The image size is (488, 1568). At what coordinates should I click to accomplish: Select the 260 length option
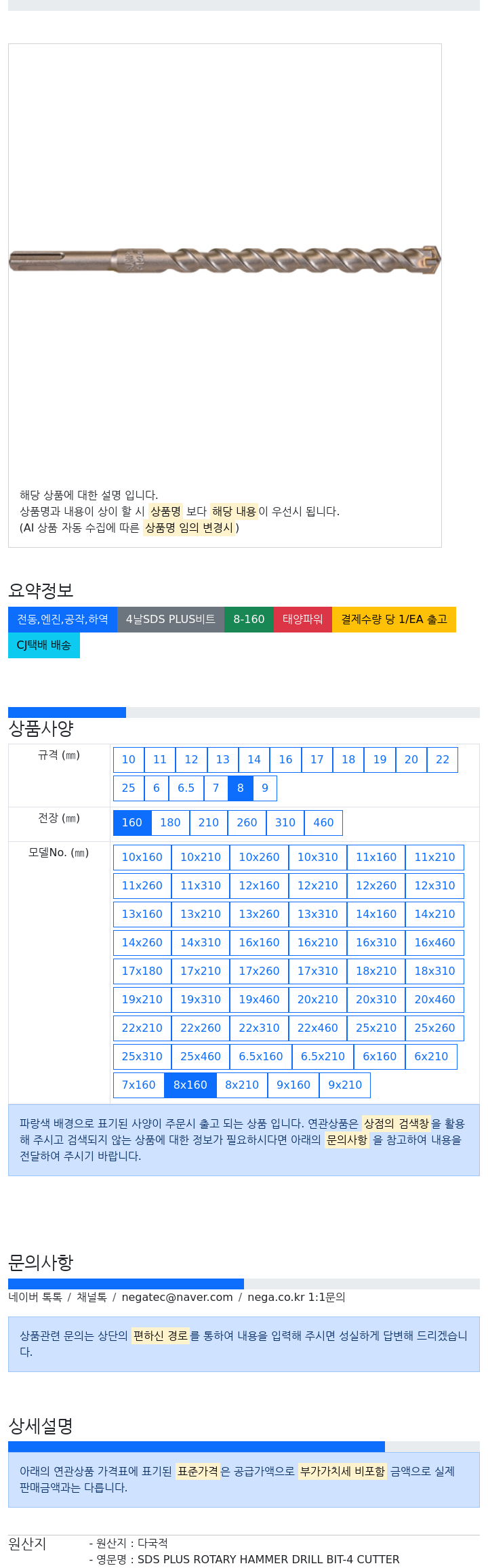(247, 823)
